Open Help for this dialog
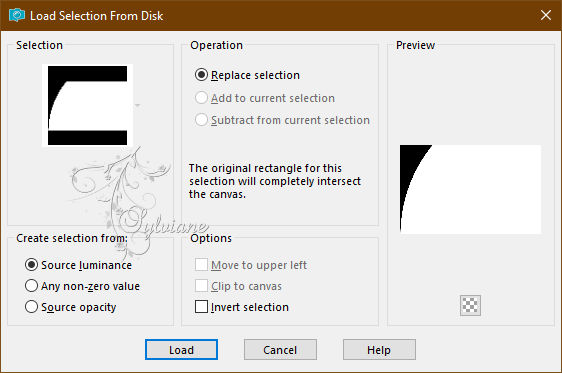This screenshot has height=373, width=562. (x=379, y=350)
